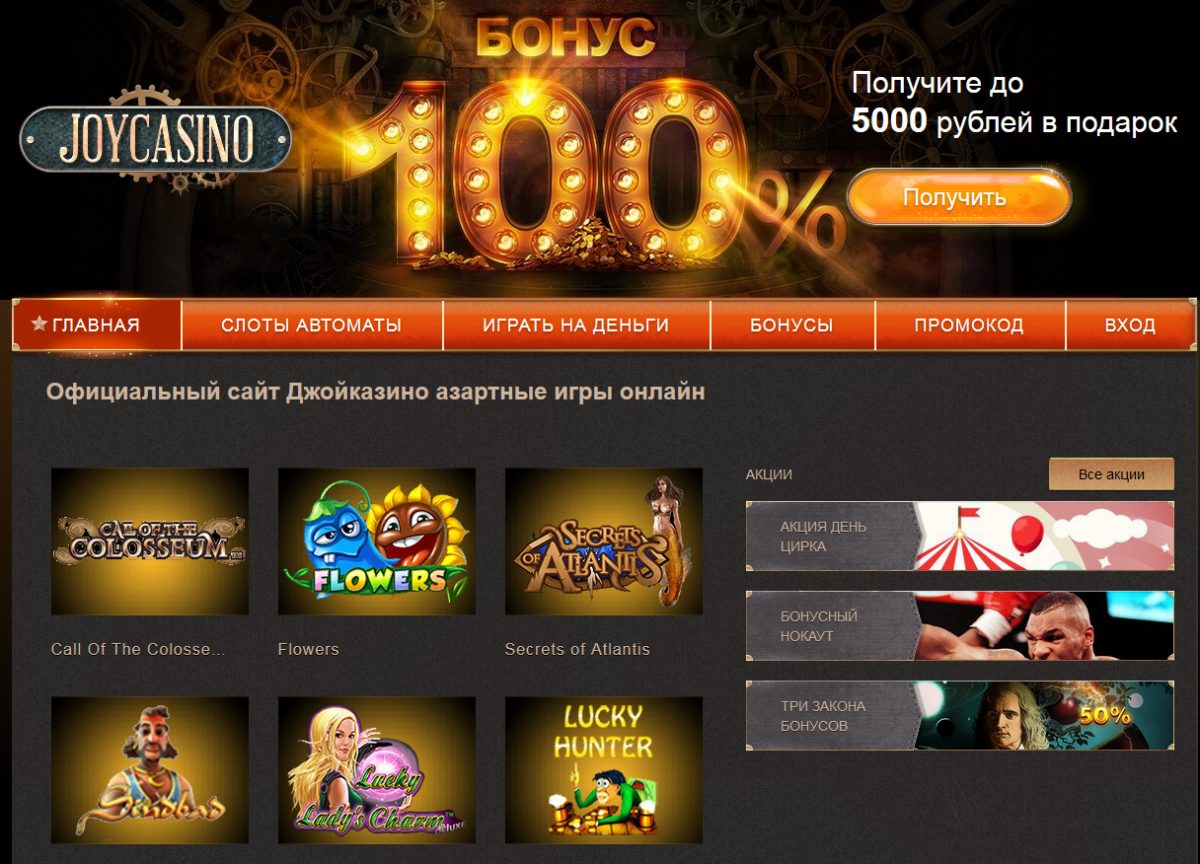Open the Lucky Hunter game image

(x=603, y=770)
